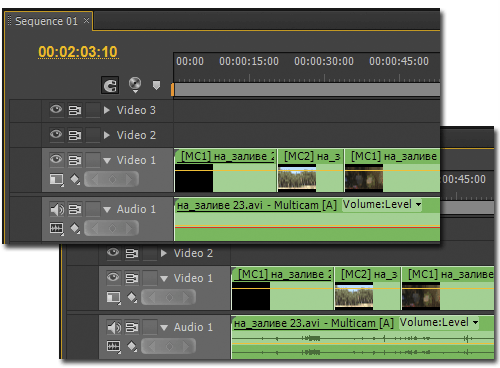The height and width of the screenshot is (368, 500).
Task: Open Show Keyframes menu on back Video 1
Action: click(x=132, y=297)
